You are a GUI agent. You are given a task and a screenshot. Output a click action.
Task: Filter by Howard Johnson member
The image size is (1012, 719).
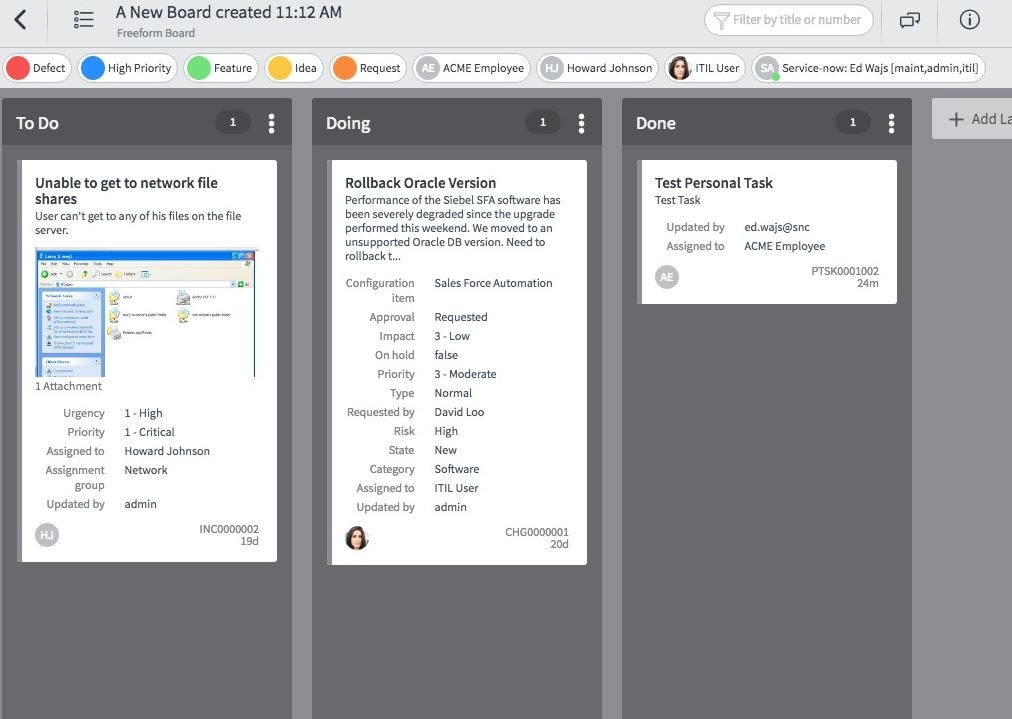(597, 68)
